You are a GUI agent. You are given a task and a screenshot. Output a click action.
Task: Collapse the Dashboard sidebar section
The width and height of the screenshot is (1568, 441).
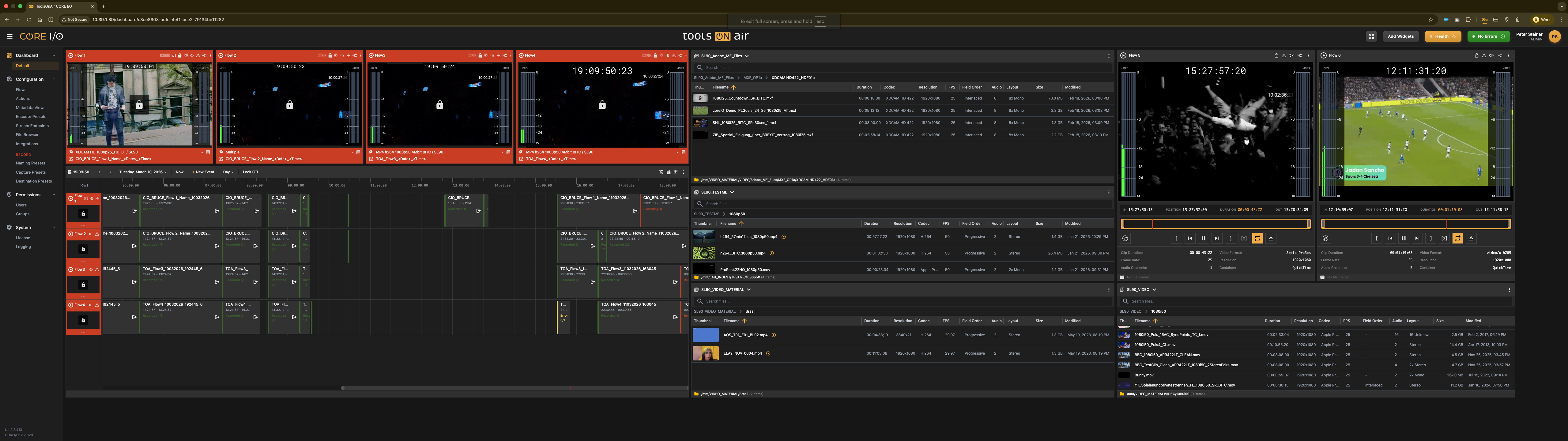coord(54,55)
